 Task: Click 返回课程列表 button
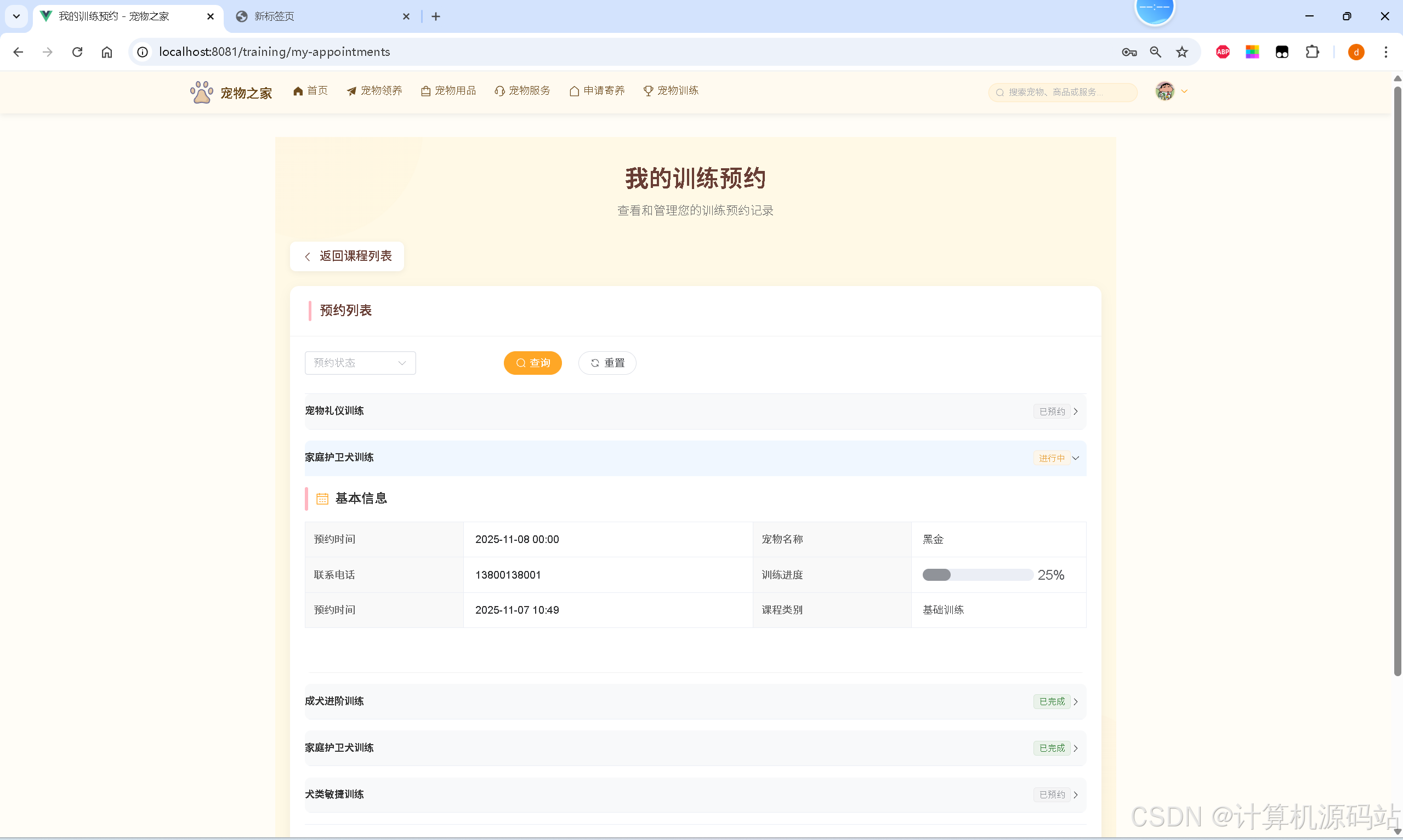(x=347, y=256)
